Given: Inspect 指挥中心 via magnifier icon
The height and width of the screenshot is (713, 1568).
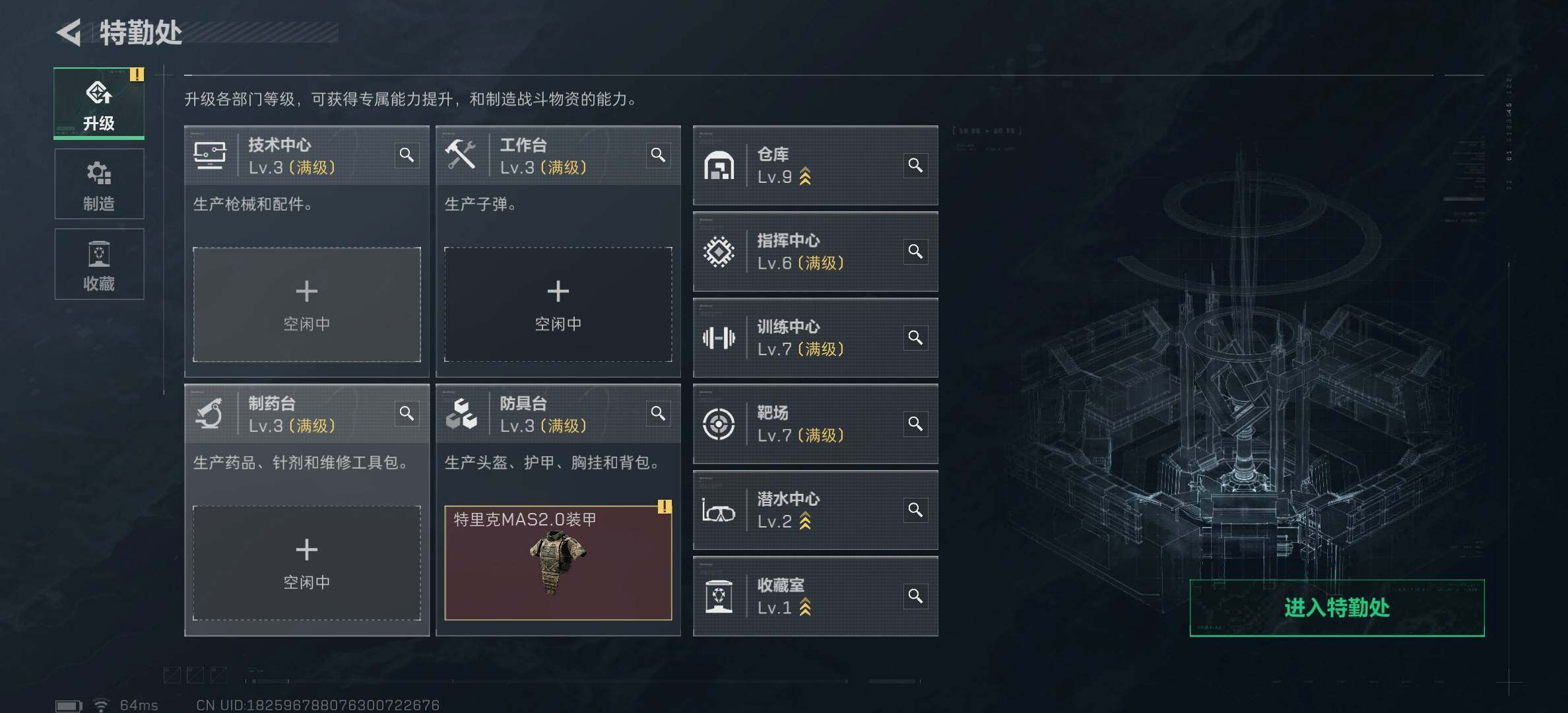Looking at the screenshot, I should [x=915, y=252].
